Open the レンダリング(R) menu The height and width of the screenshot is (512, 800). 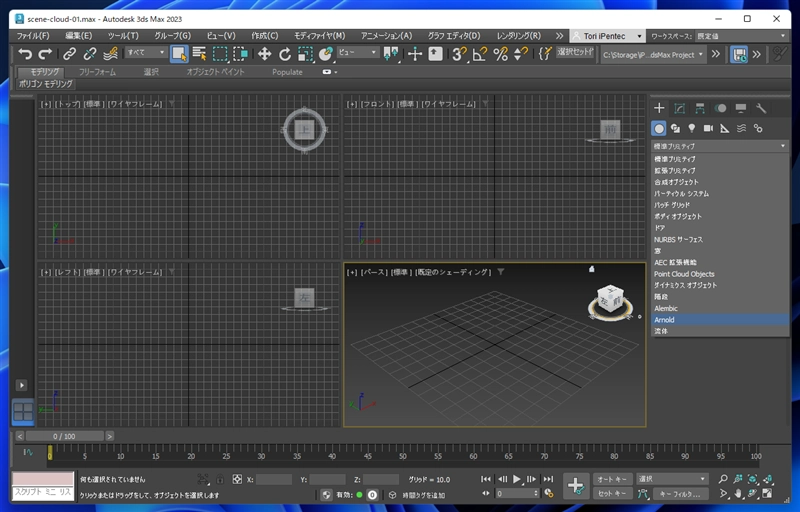pos(518,35)
